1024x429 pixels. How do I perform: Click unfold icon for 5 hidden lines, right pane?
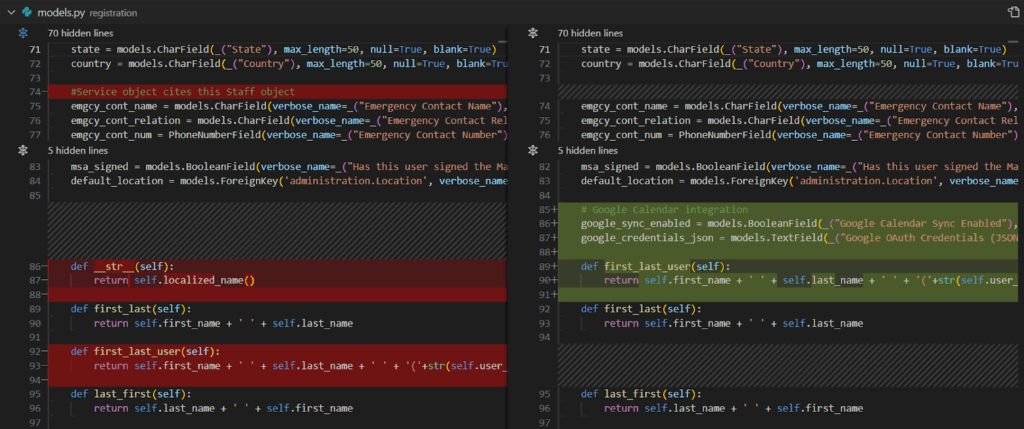(x=533, y=151)
